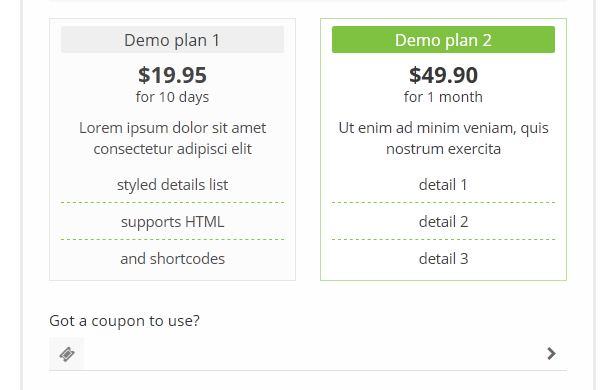Click 'supports HTML' detail row
Image resolution: width=616 pixels, height=390 pixels.
(172, 222)
